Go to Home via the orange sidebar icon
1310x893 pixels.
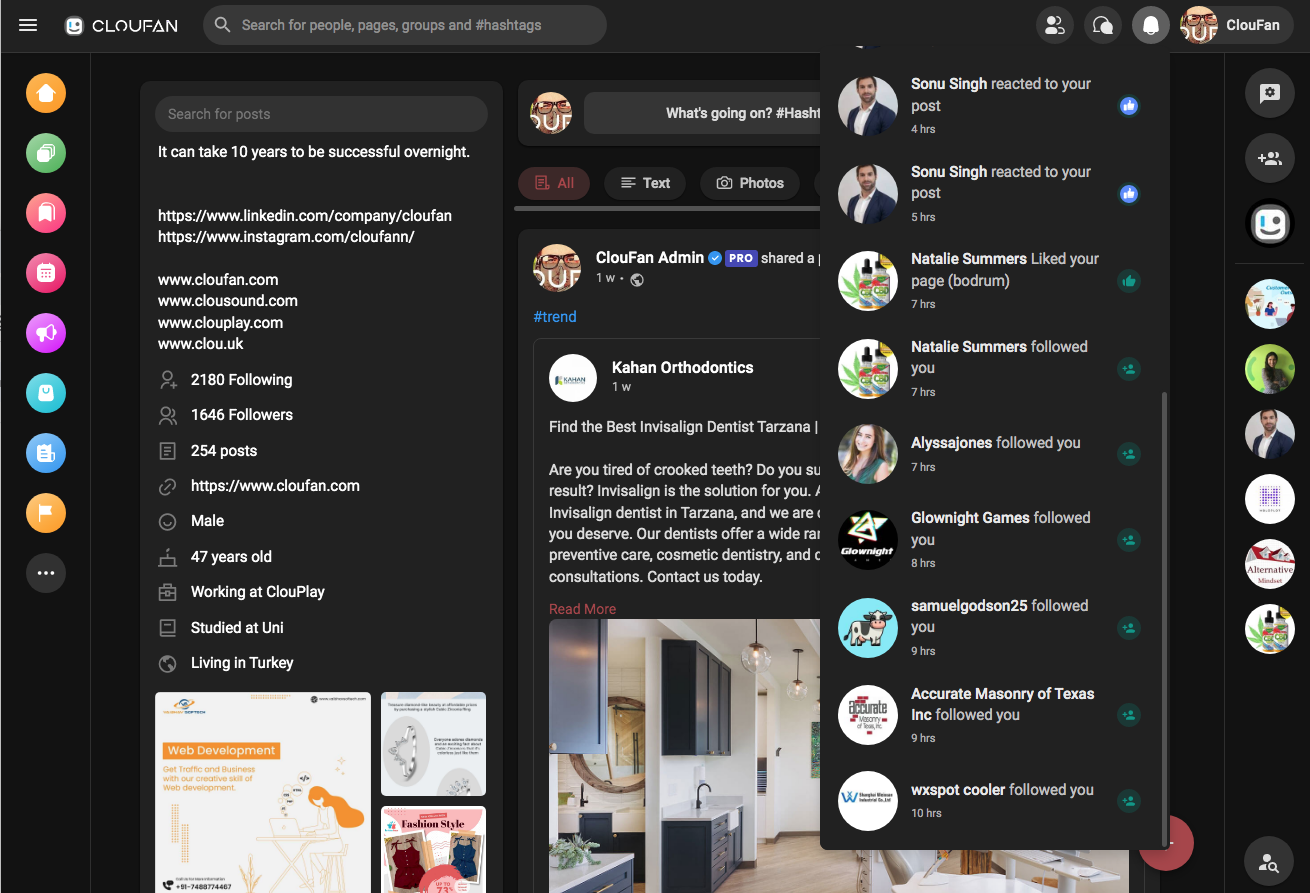(x=46, y=93)
